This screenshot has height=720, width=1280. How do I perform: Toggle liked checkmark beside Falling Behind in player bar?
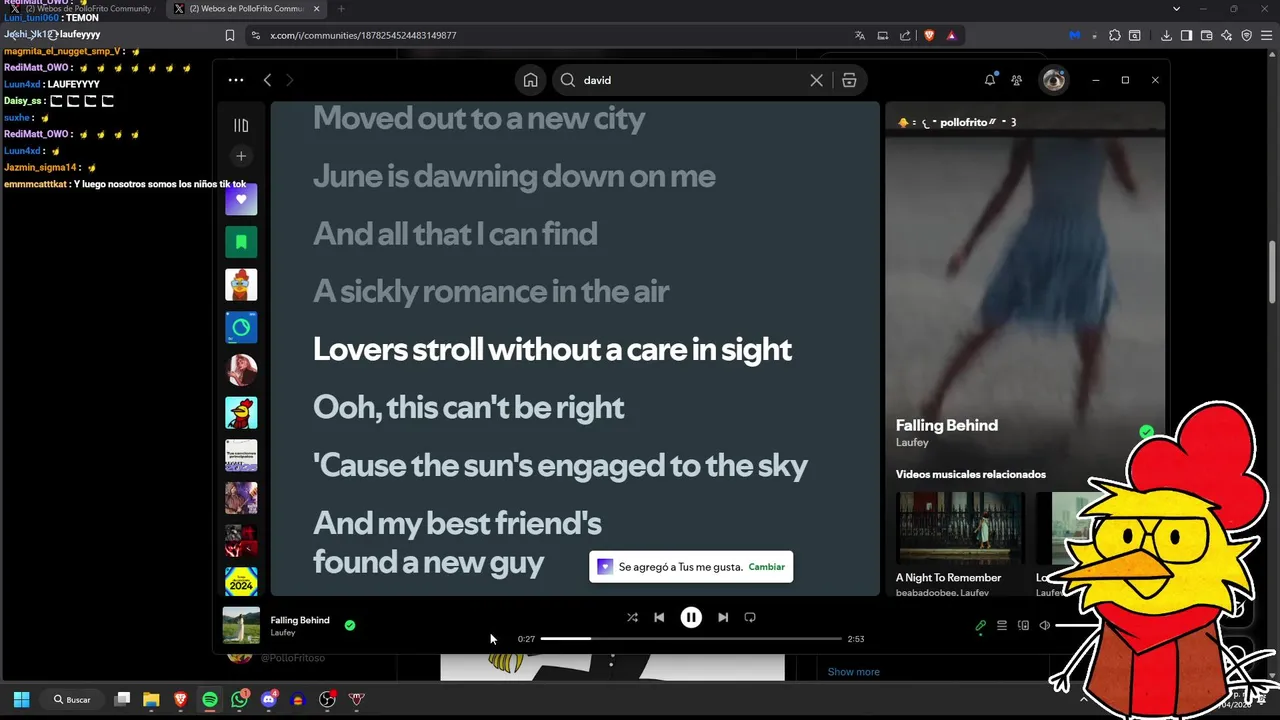point(350,625)
